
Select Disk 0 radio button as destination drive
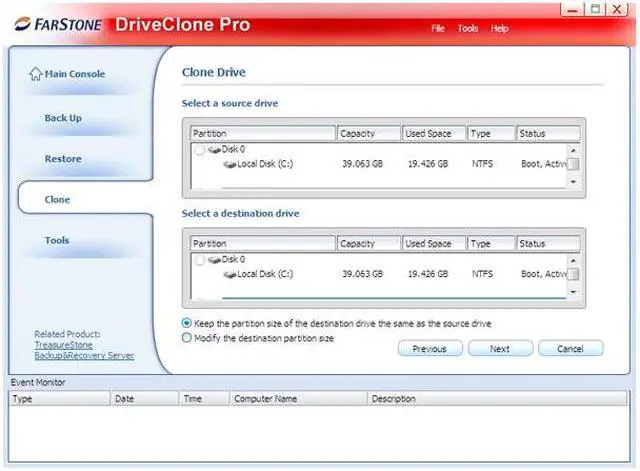(x=199, y=260)
